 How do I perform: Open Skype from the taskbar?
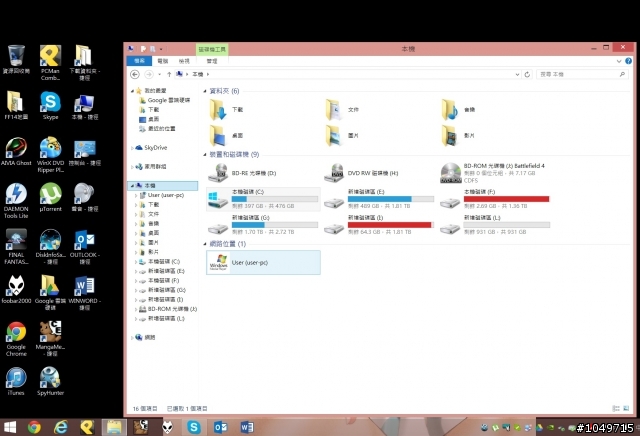[194, 427]
